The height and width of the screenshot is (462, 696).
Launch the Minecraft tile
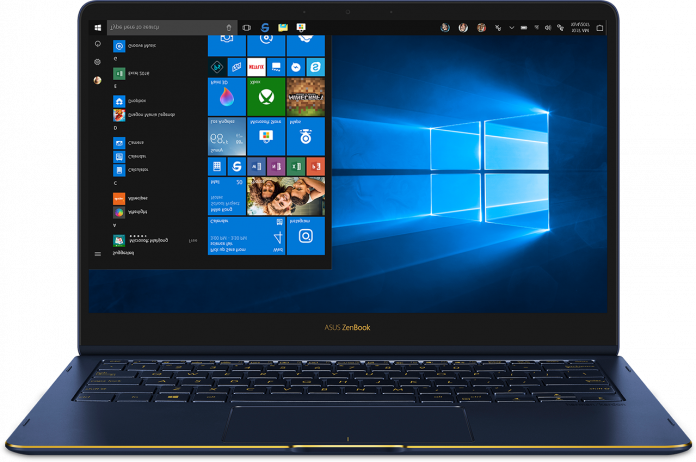pos(306,97)
